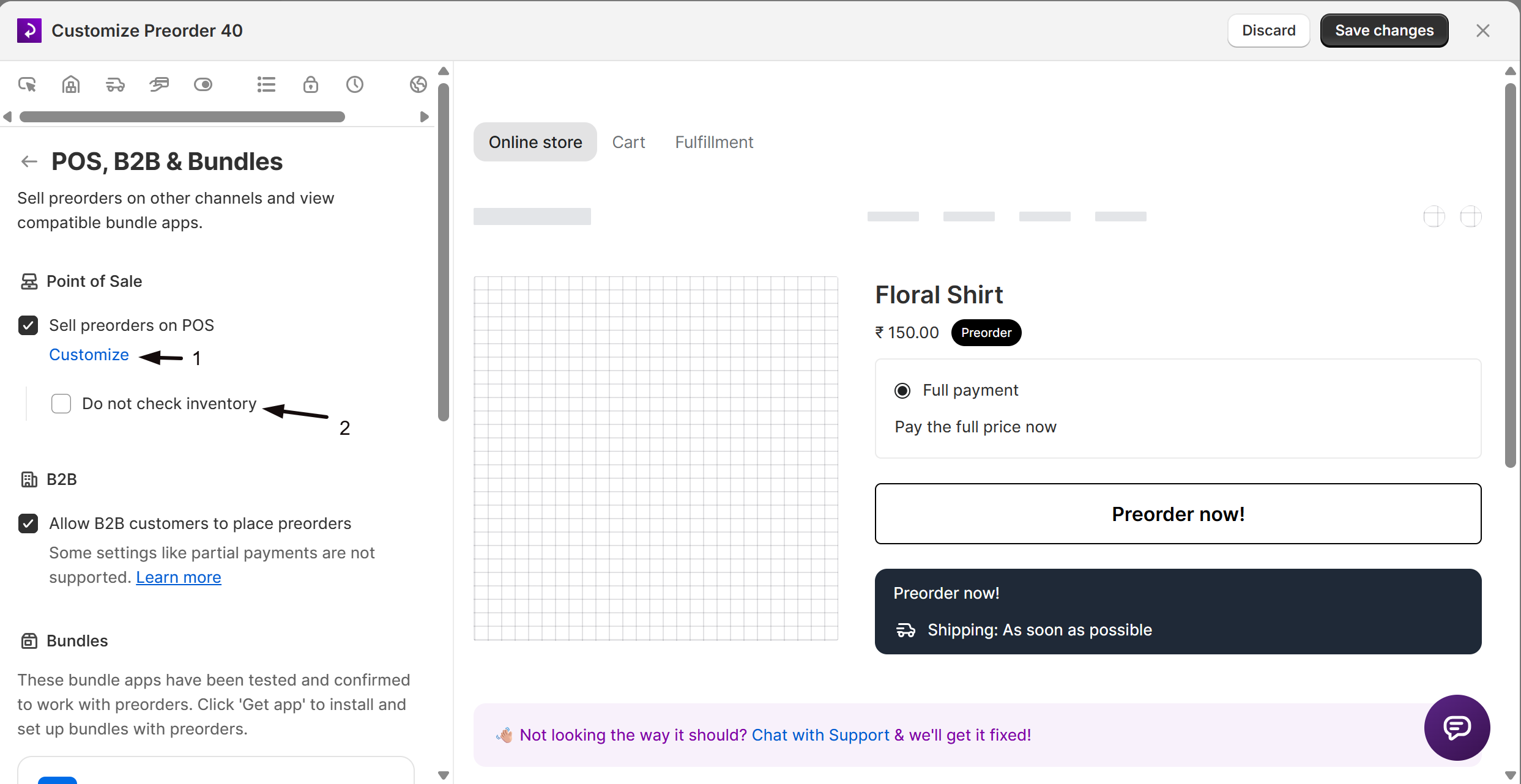Open the bulleted list icon

pos(266,84)
